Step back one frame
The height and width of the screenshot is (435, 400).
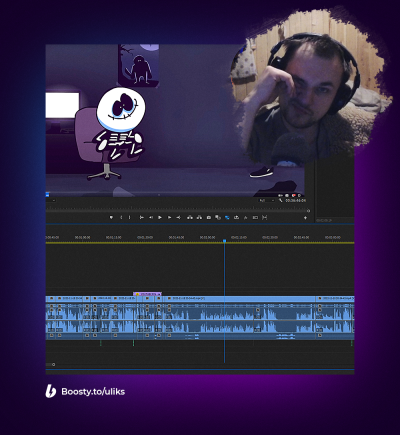click(x=151, y=217)
